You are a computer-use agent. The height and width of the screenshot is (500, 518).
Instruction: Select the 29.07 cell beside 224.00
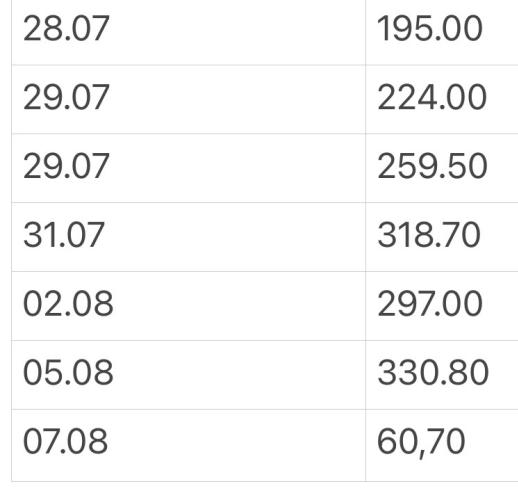tap(188, 99)
